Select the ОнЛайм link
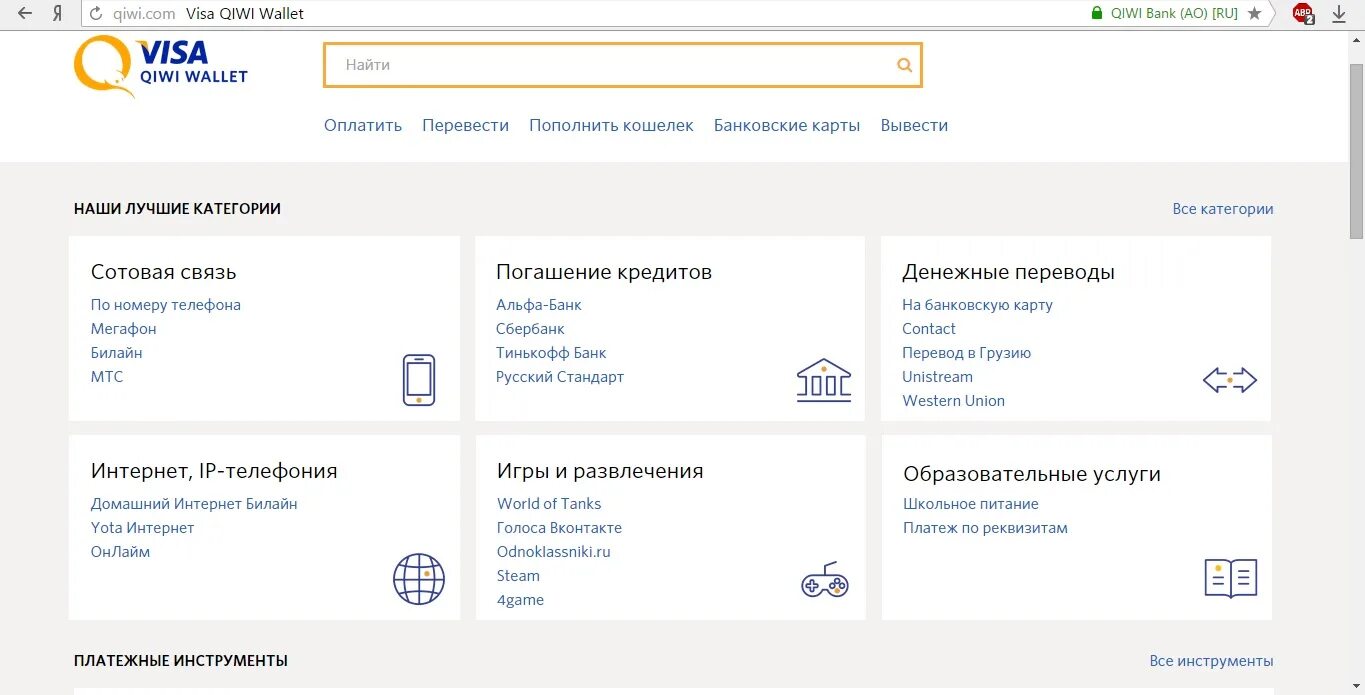 pyautogui.click(x=120, y=552)
